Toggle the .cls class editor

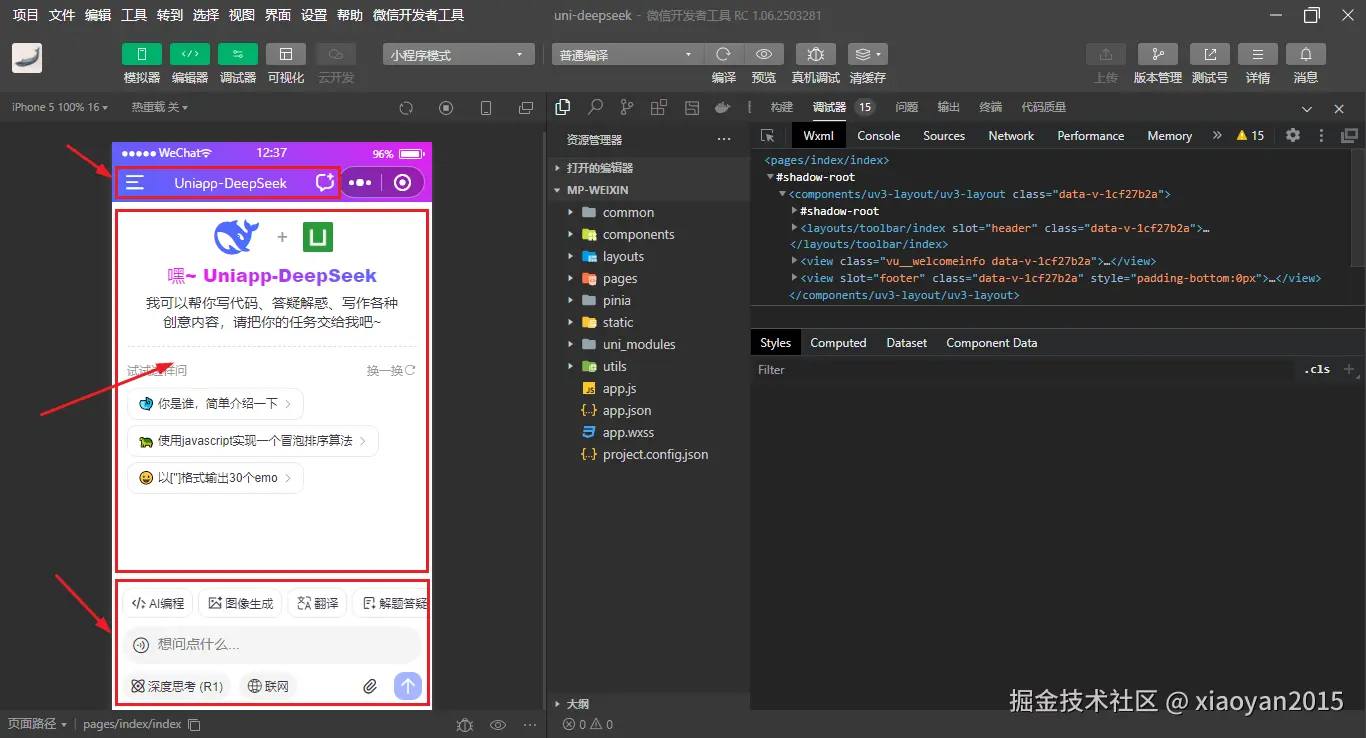pos(1318,369)
